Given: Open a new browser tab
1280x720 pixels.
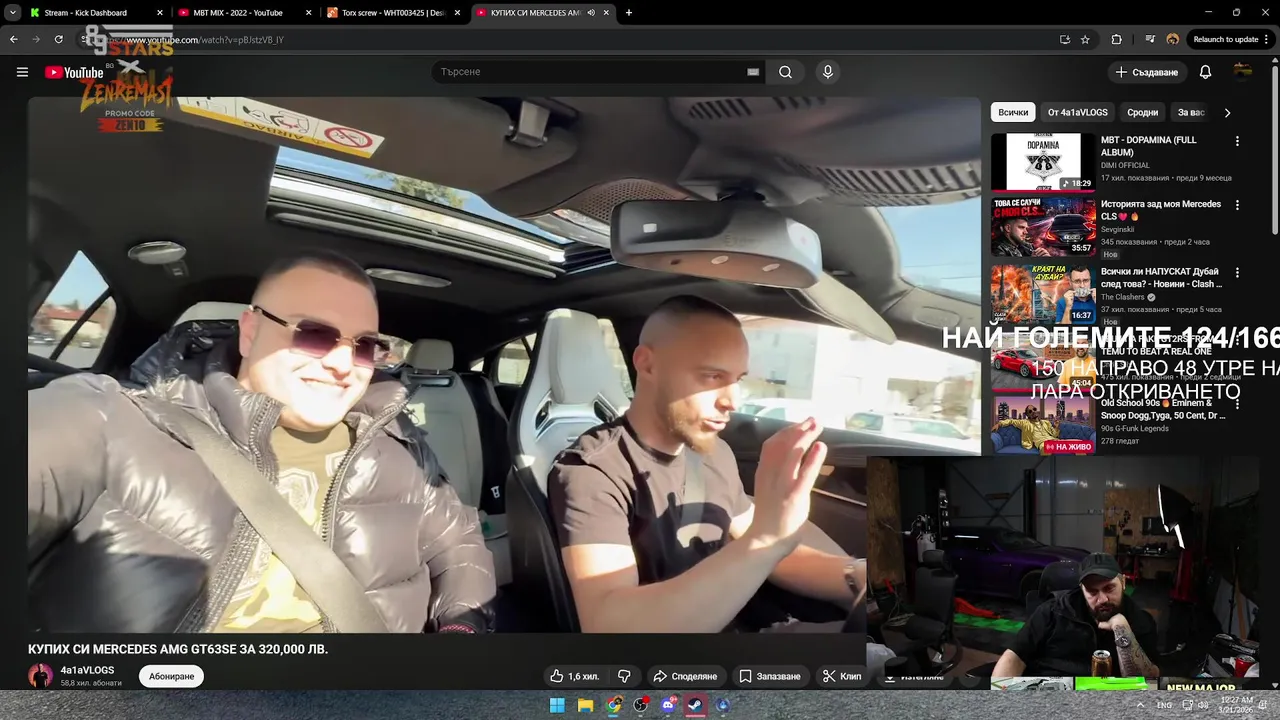Looking at the screenshot, I should [628, 13].
